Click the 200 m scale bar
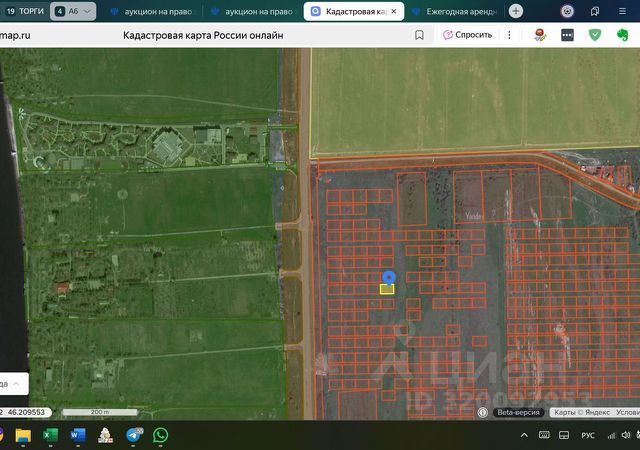This screenshot has height=450, width=640. click(99, 412)
